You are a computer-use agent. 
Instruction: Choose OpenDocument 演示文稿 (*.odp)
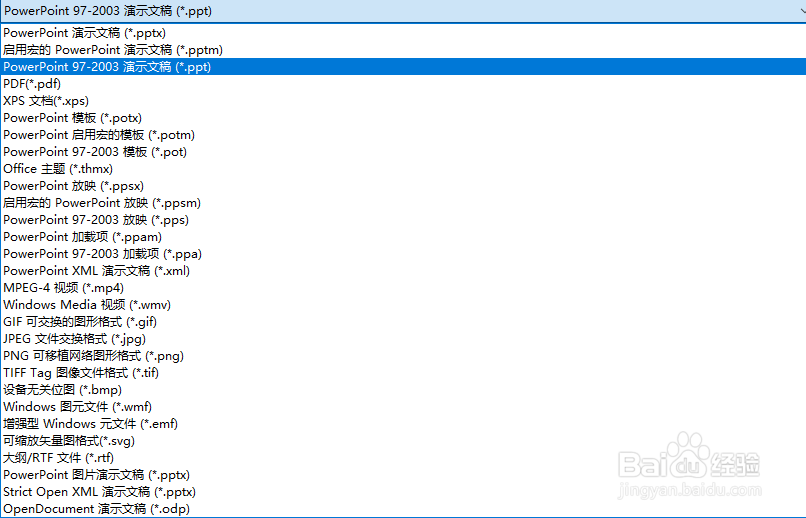[403, 508]
